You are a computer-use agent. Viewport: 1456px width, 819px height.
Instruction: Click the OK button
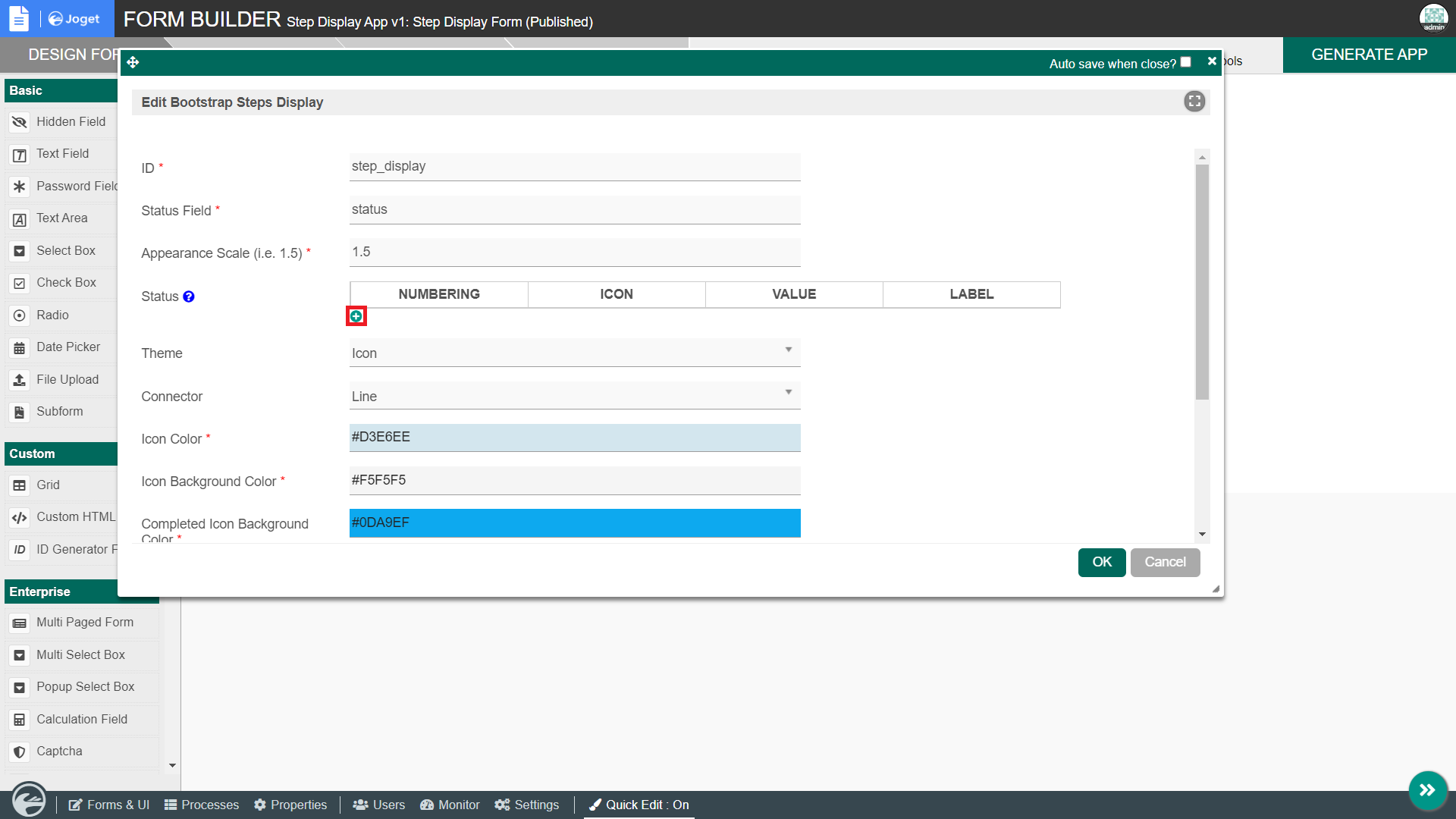(x=1101, y=562)
